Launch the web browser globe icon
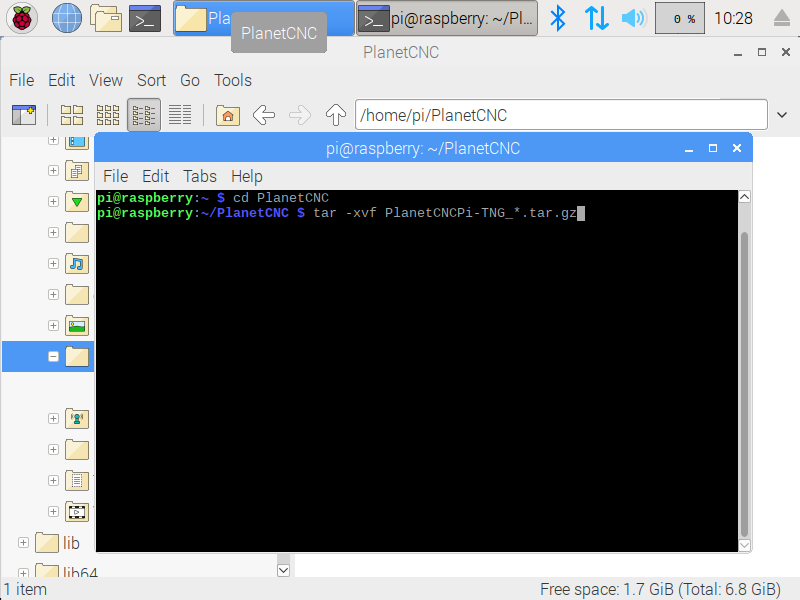Viewport: 800px width, 600px height. click(67, 18)
